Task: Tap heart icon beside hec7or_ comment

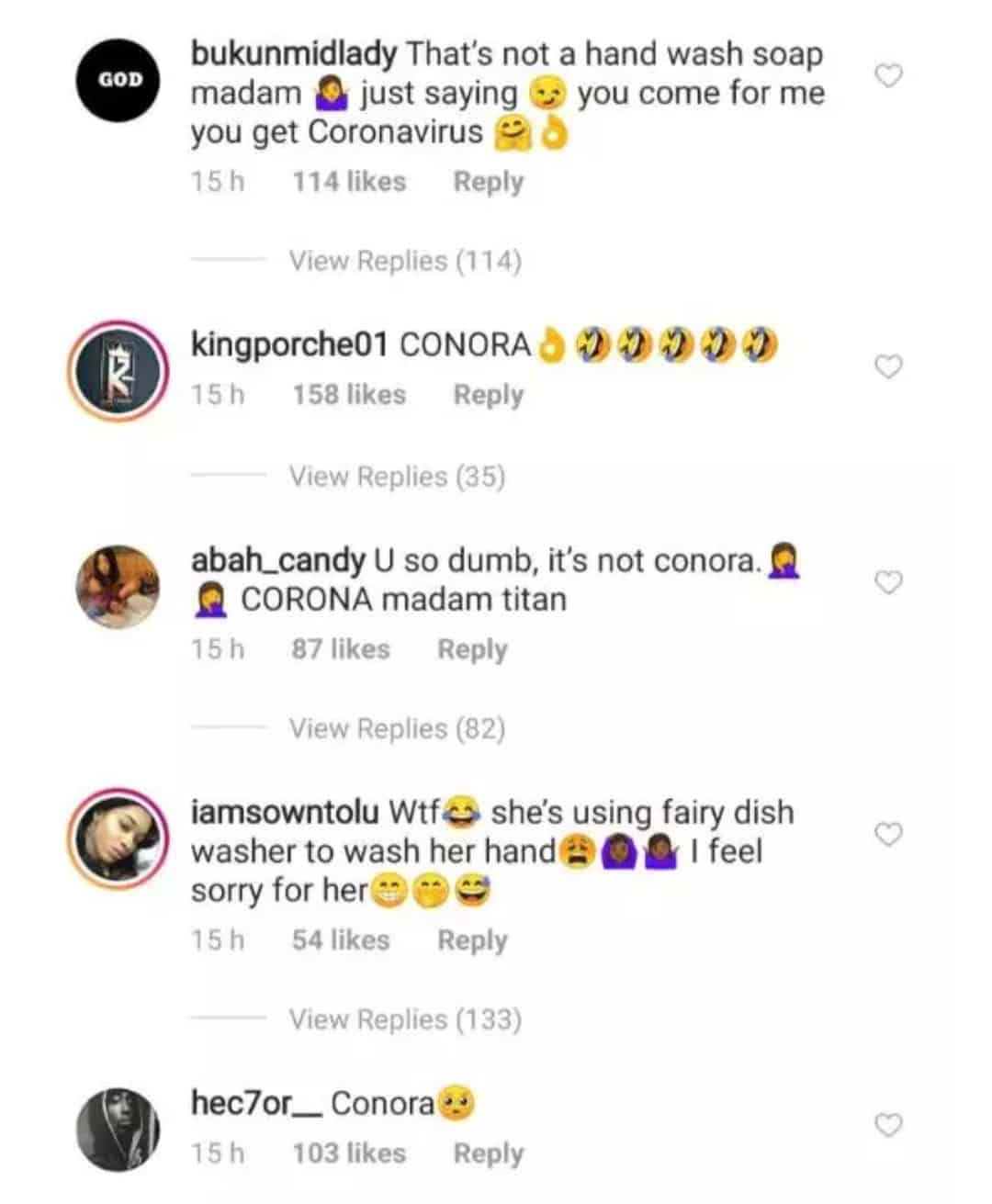Action: 888,1125
